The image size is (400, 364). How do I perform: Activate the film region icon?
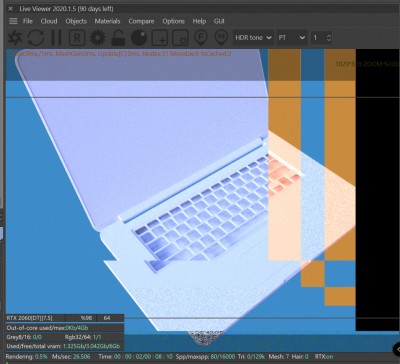pyautogui.click(x=180, y=38)
